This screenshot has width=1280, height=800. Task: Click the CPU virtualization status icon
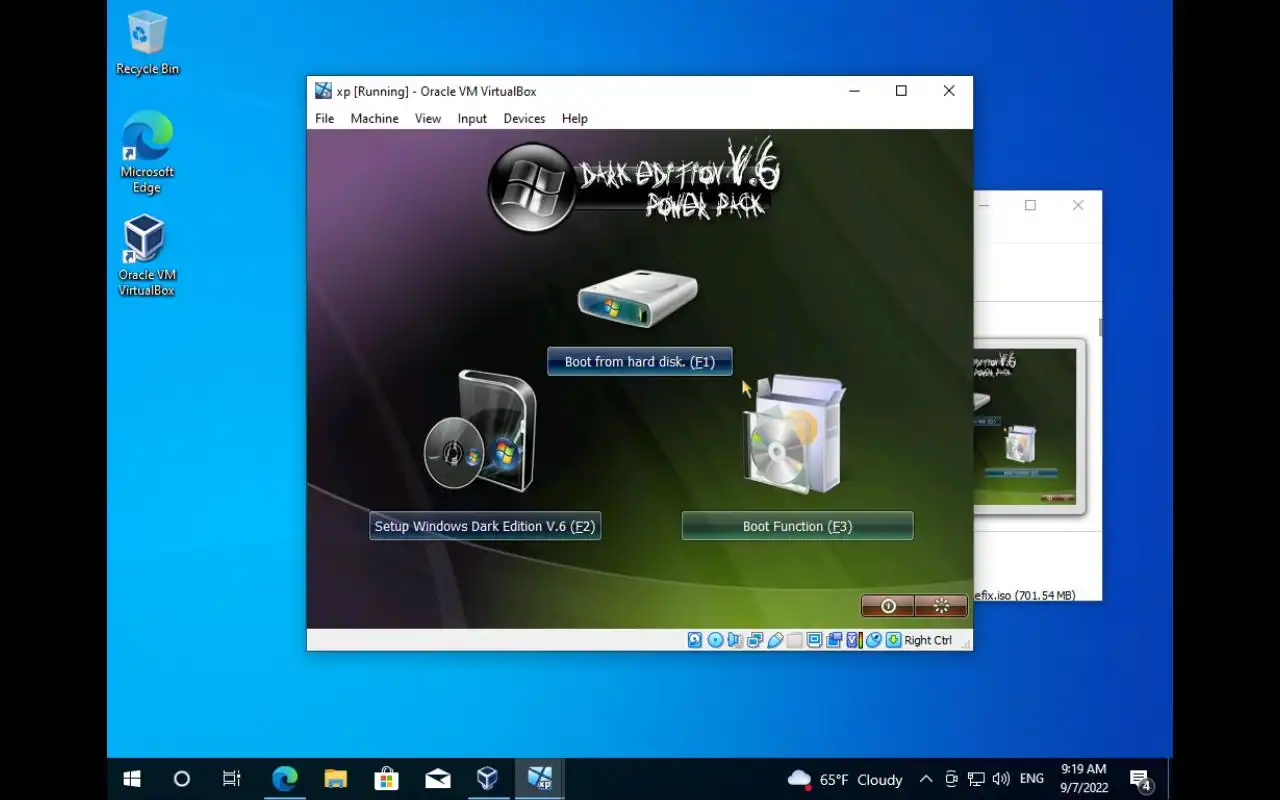[853, 640]
